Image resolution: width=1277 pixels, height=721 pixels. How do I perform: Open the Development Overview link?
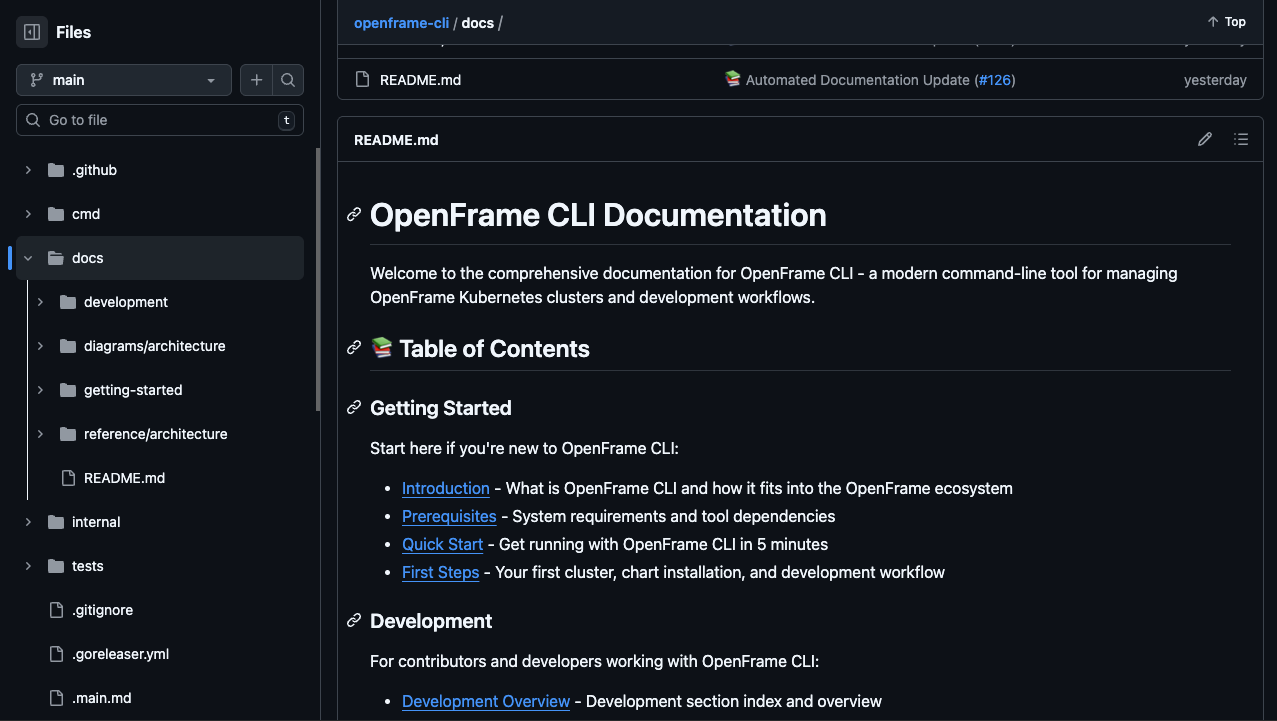486,701
